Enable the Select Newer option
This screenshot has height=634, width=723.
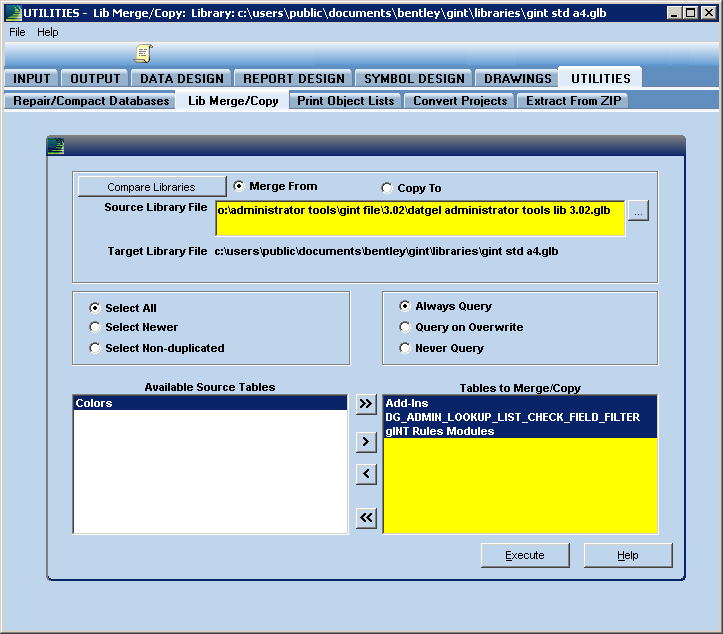tap(95, 327)
